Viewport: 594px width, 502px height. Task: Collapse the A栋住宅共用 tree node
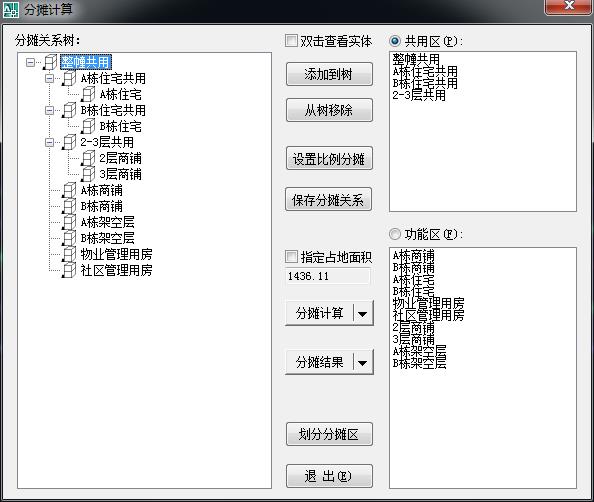[x=49, y=78]
